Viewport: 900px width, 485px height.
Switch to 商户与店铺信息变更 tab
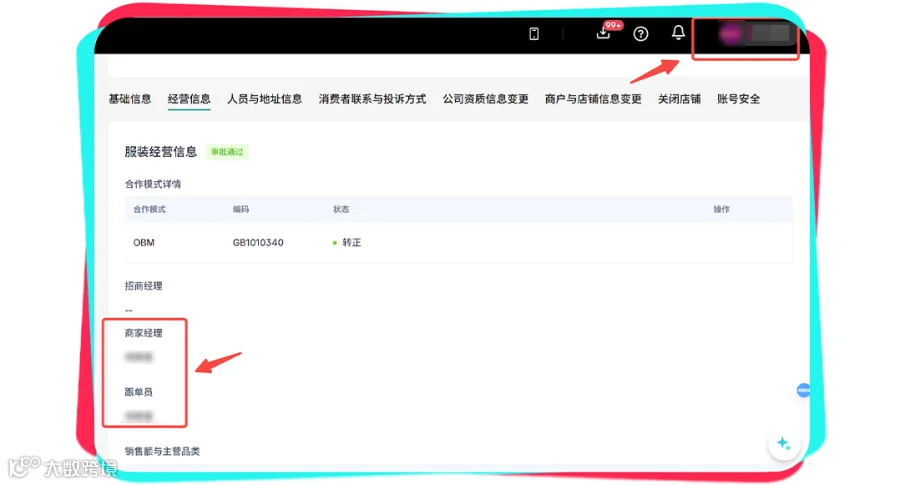(593, 99)
